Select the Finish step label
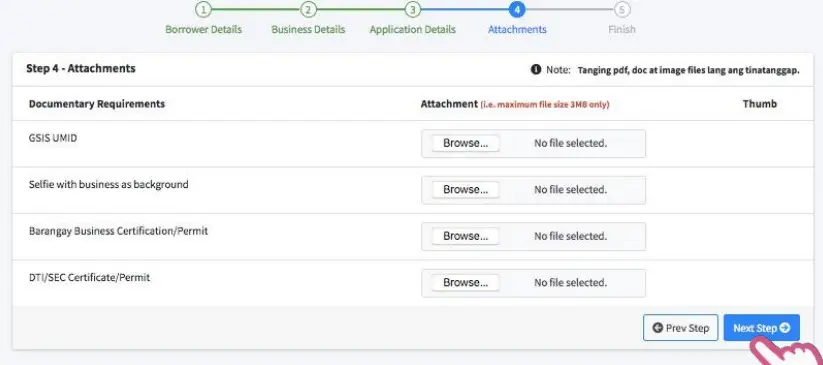The width and height of the screenshot is (823, 365). 622,29
